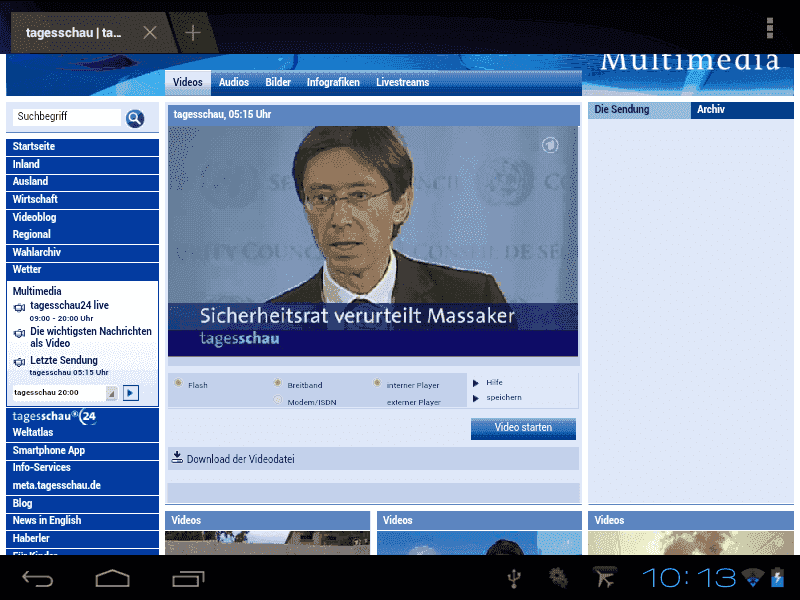Select the Breitband radio button
Viewport: 800px width, 600px height.
coord(278,383)
